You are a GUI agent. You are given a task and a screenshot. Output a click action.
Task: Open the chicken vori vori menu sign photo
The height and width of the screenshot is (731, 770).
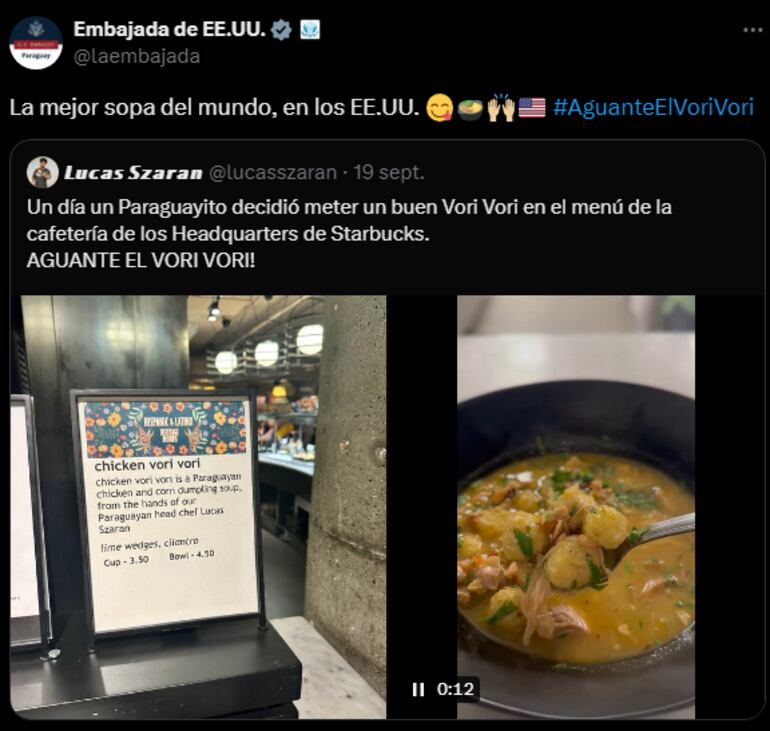click(198, 507)
